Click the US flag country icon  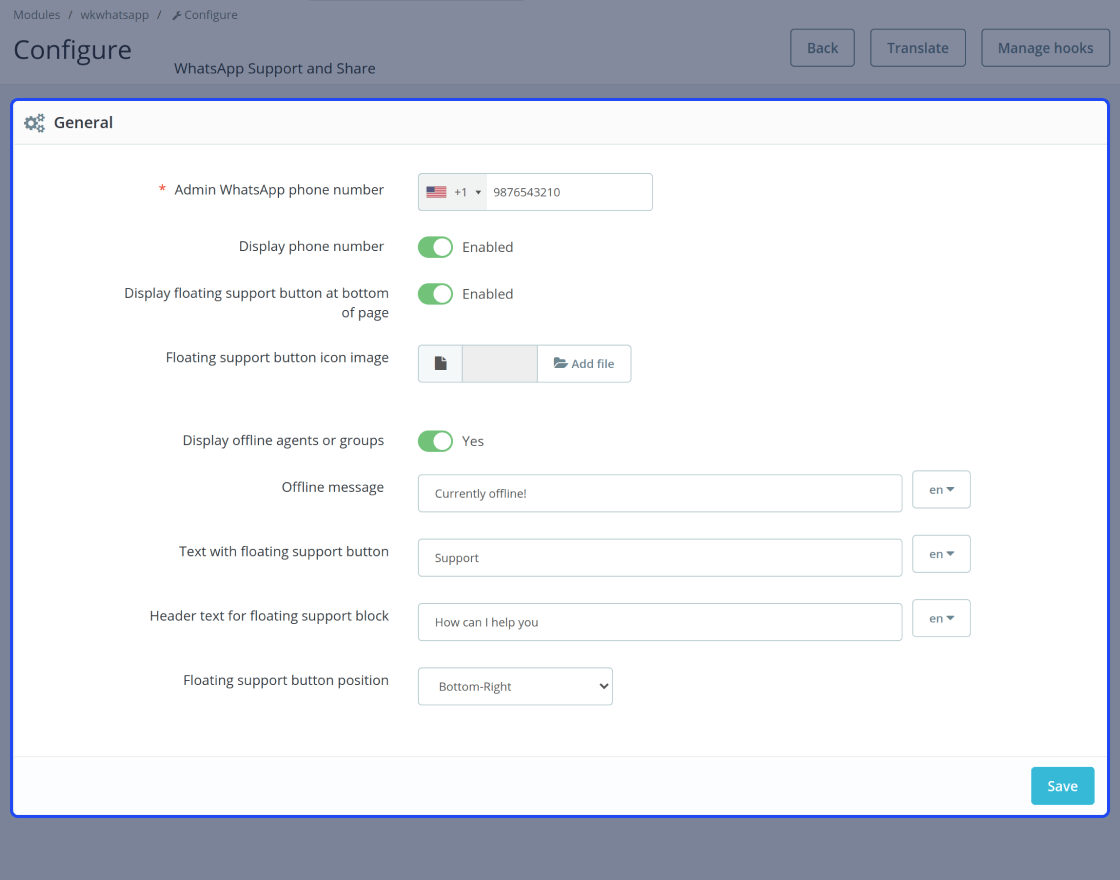[x=436, y=192]
